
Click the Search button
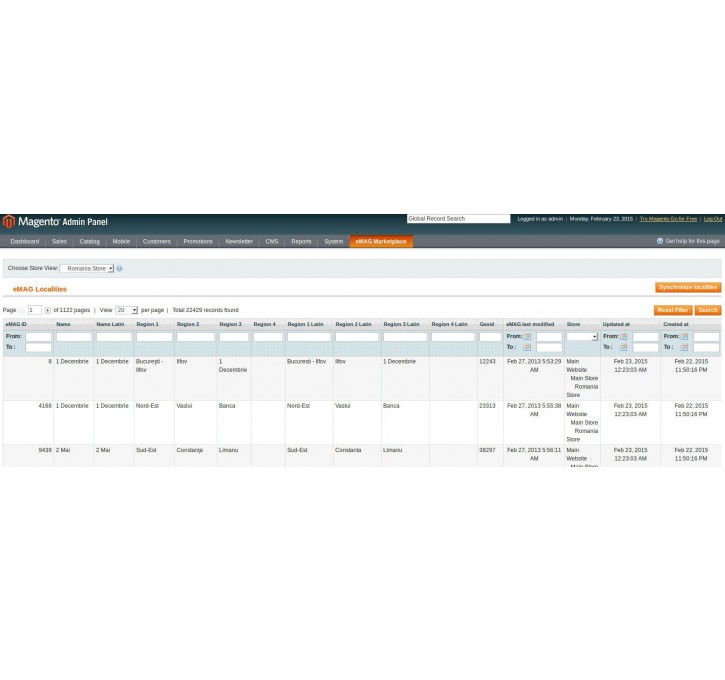pos(708,310)
